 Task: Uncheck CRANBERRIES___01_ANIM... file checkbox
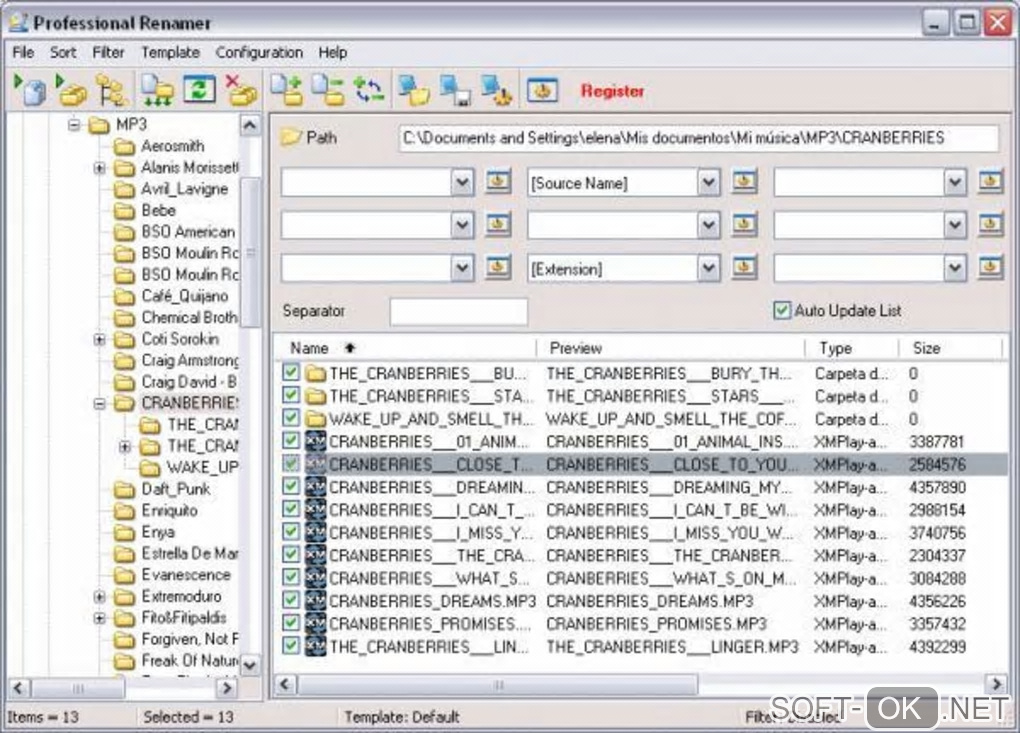click(291, 441)
